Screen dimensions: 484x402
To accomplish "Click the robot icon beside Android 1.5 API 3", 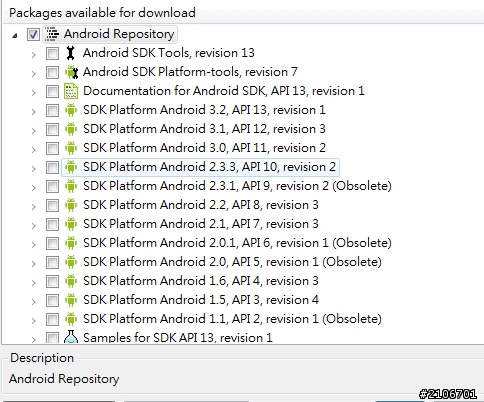I will (x=71, y=300).
